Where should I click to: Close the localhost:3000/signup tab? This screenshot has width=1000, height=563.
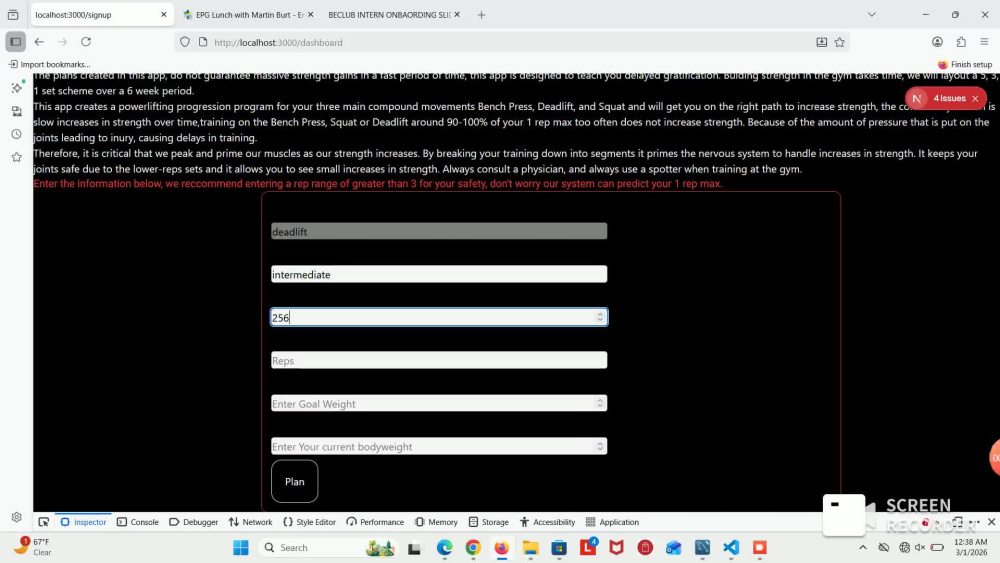(164, 15)
